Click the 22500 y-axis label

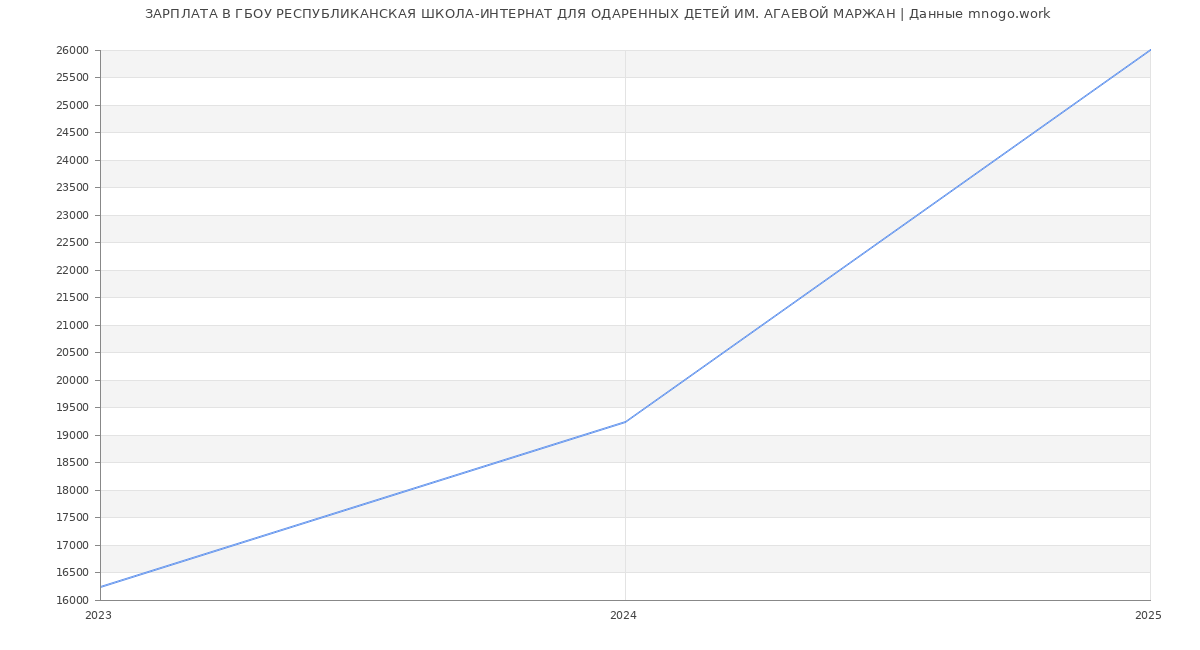(x=74, y=243)
